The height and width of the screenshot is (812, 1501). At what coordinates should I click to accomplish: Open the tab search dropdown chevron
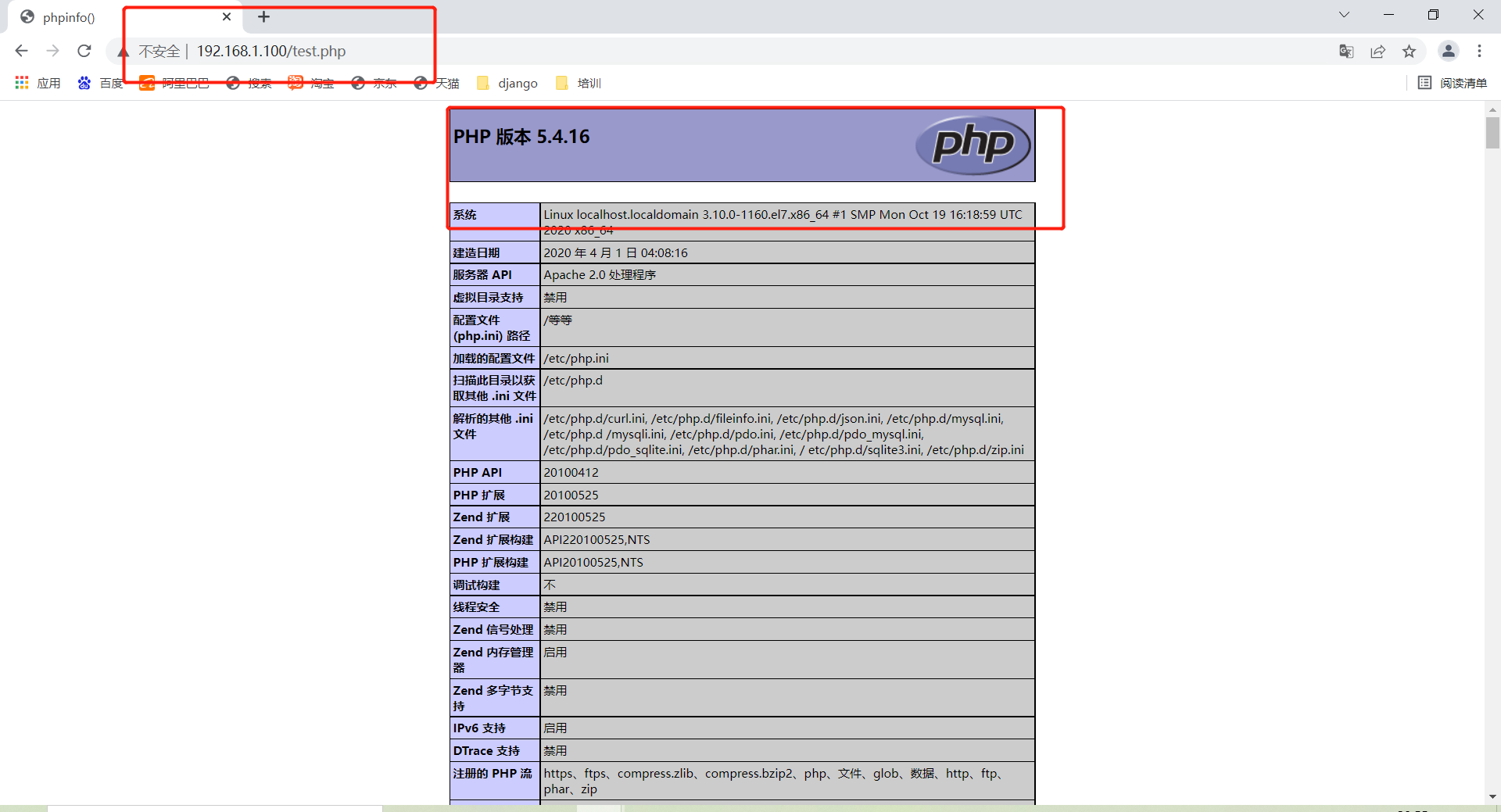1344,15
